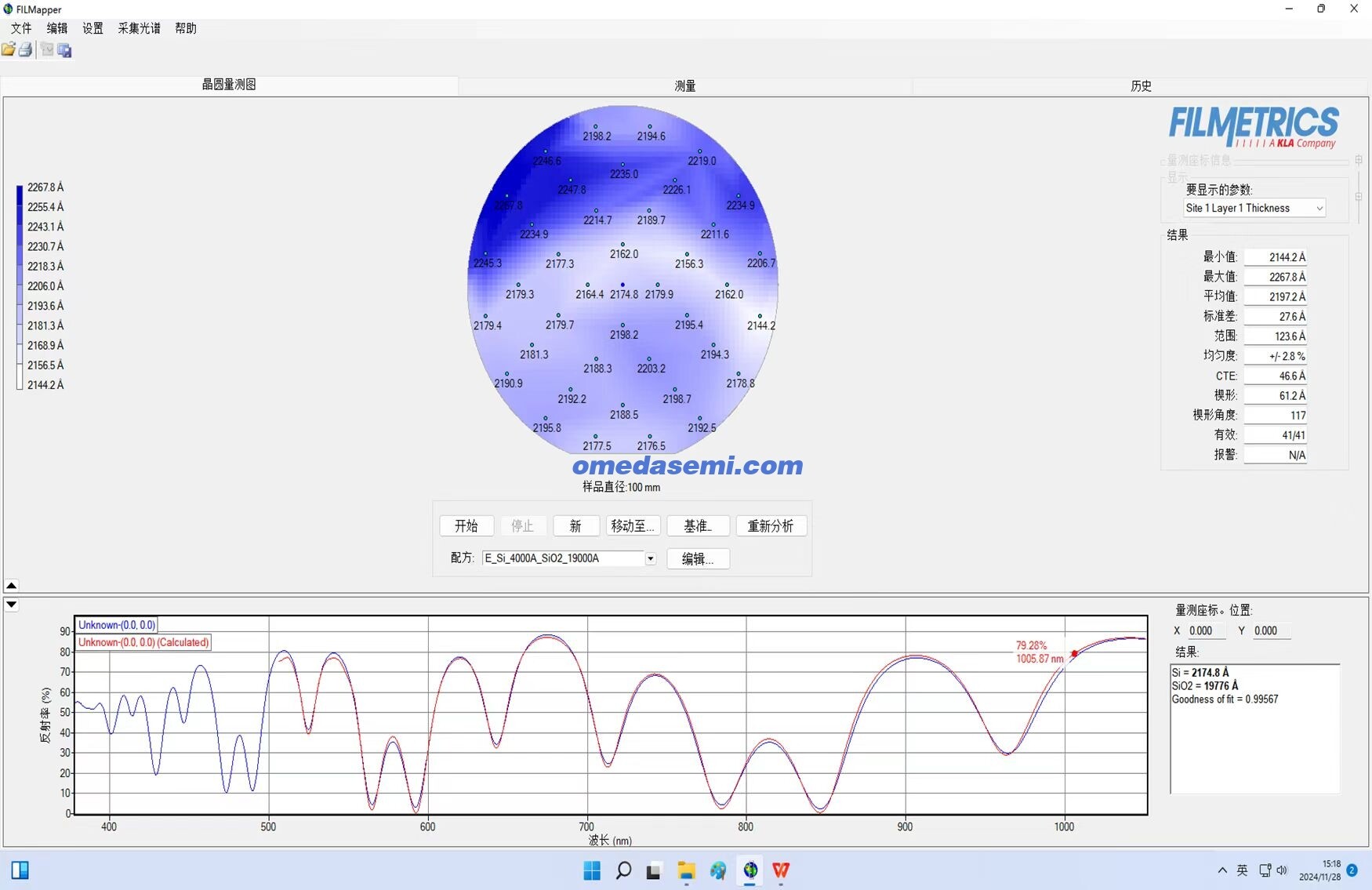Click the taskbar search magnifier icon

(623, 870)
